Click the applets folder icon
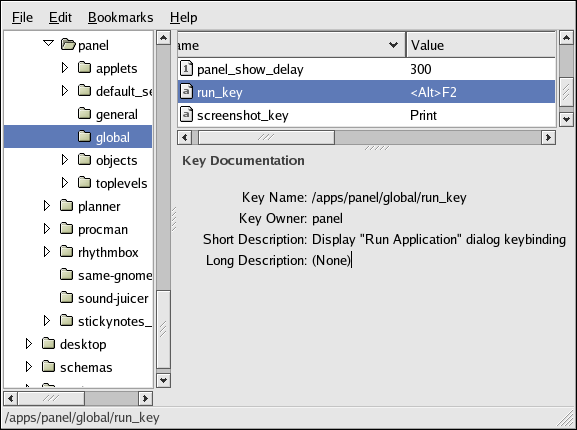The height and width of the screenshot is (430, 577). [85, 68]
